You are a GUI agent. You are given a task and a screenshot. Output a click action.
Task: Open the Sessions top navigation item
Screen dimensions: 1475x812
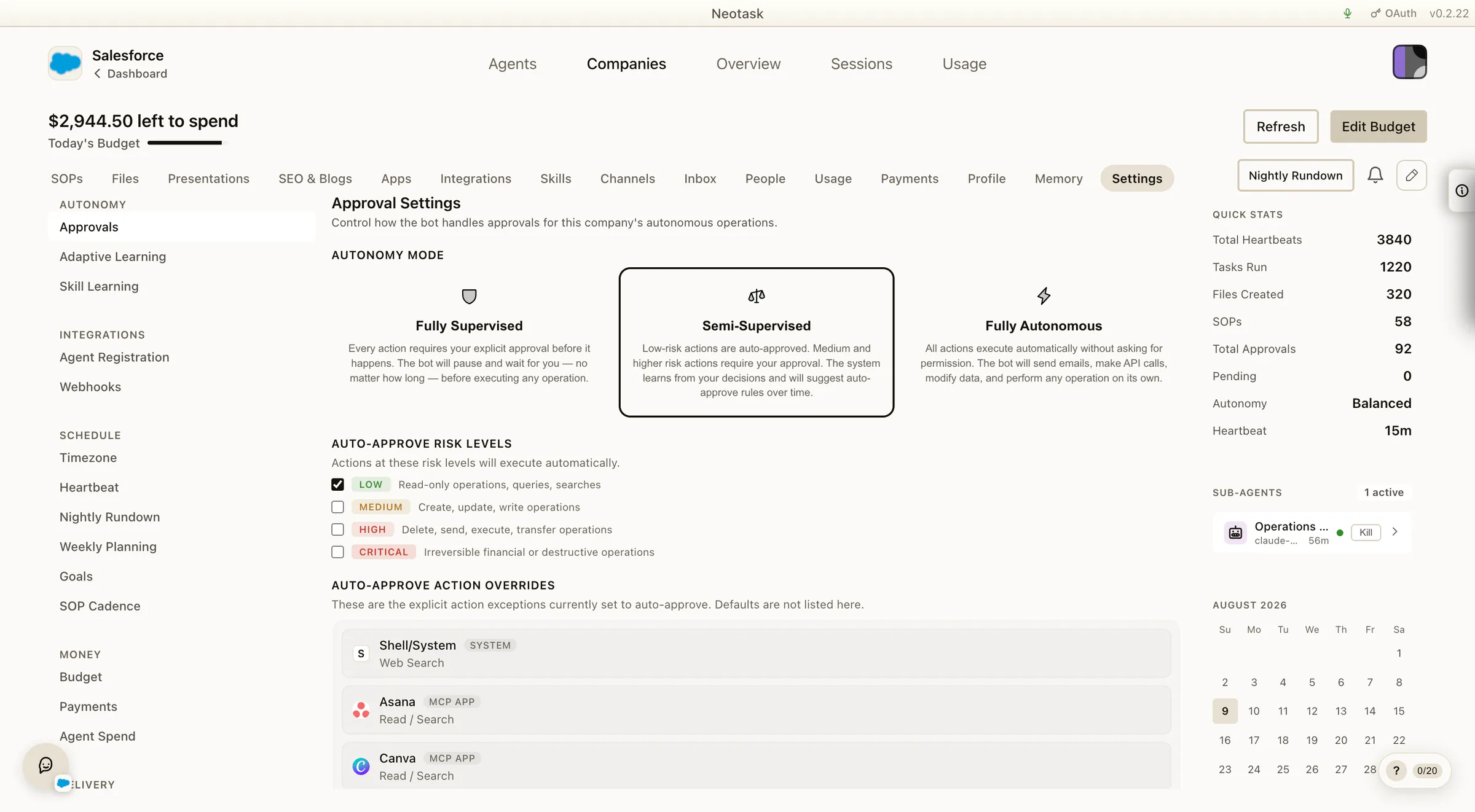point(861,64)
